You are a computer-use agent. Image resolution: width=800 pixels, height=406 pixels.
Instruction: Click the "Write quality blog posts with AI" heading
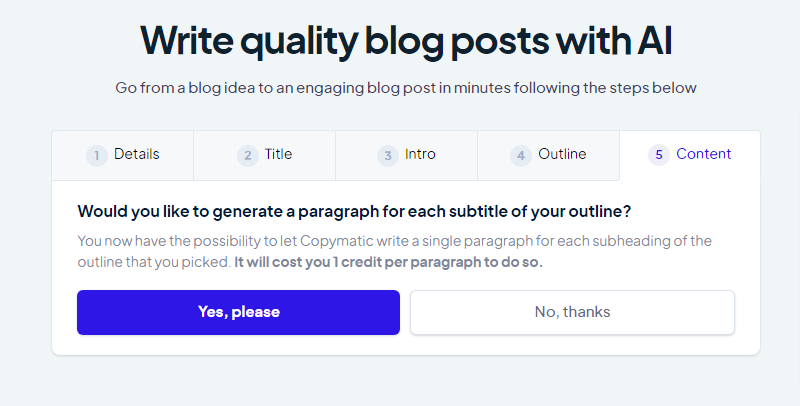click(406, 39)
